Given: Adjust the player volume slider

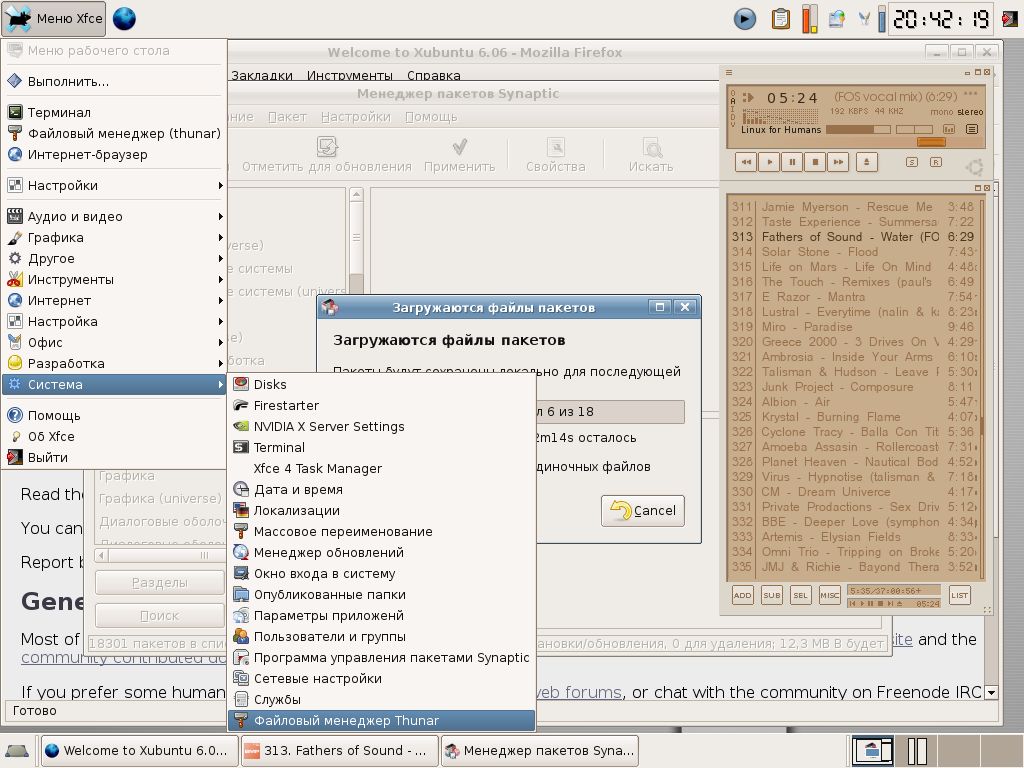Looking at the screenshot, I should 857,129.
